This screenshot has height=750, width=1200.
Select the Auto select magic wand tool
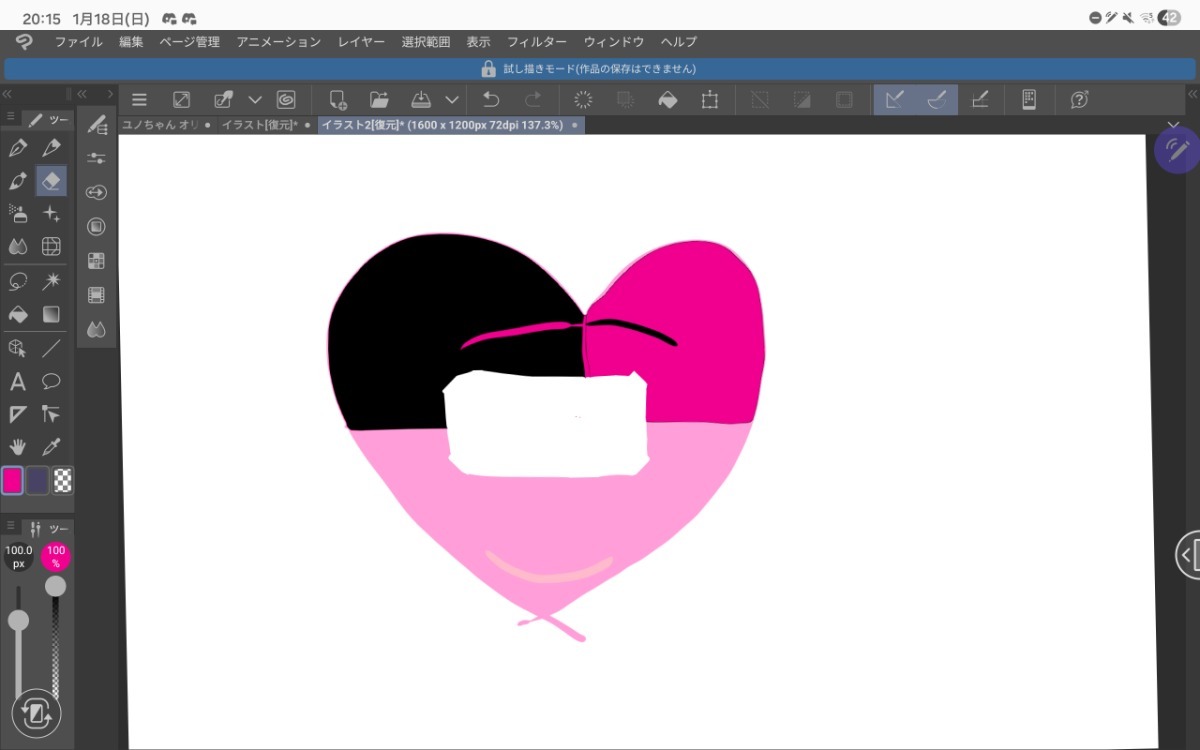[x=52, y=281]
